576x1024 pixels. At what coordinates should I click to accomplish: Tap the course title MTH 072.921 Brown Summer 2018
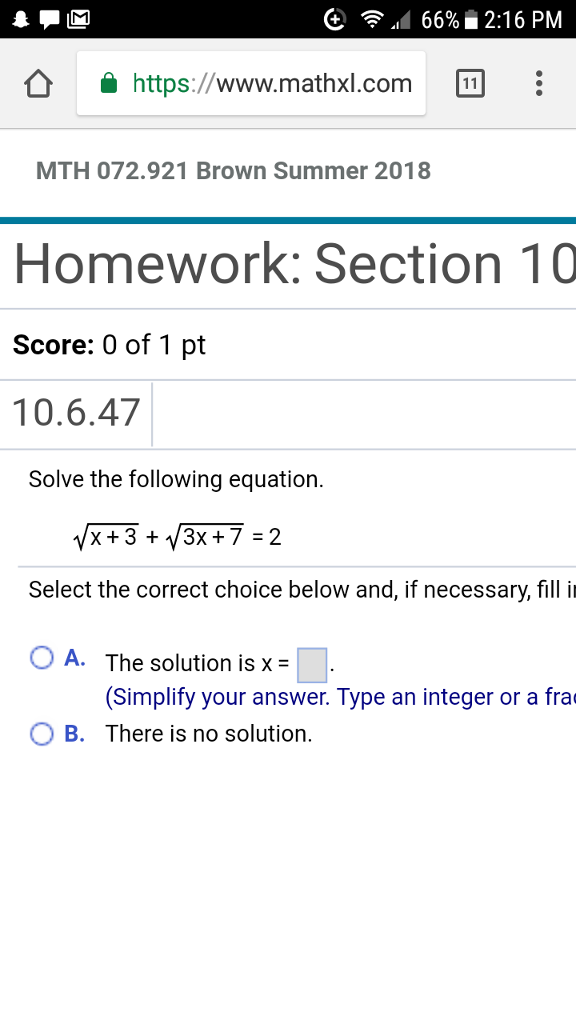(x=234, y=171)
